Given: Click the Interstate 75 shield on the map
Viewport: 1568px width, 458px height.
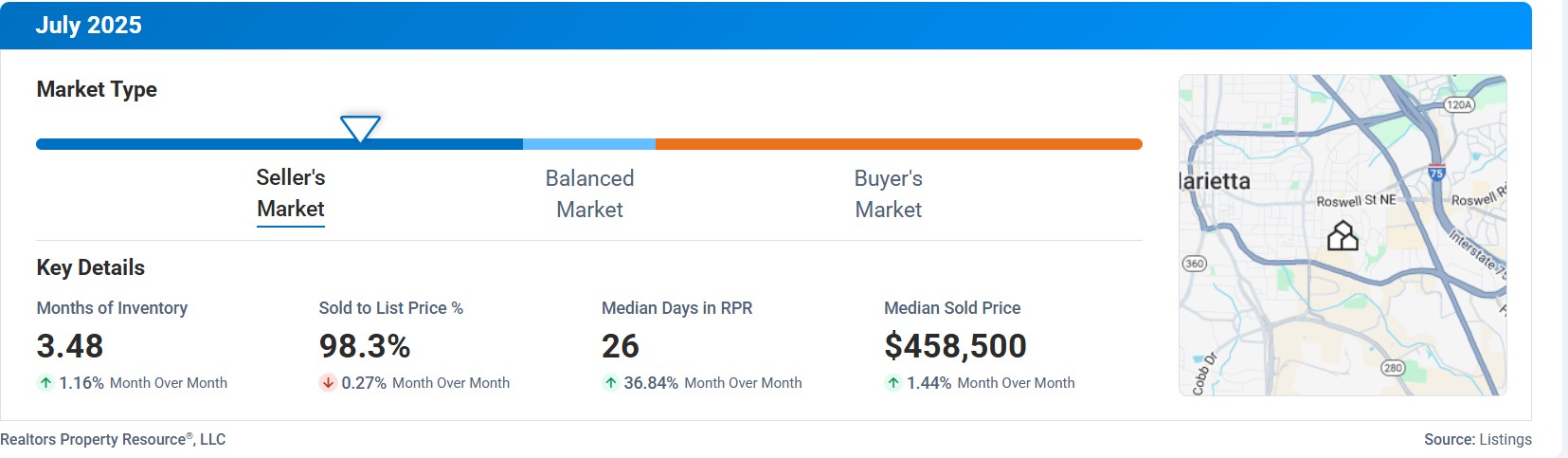Looking at the screenshot, I should point(1436,173).
